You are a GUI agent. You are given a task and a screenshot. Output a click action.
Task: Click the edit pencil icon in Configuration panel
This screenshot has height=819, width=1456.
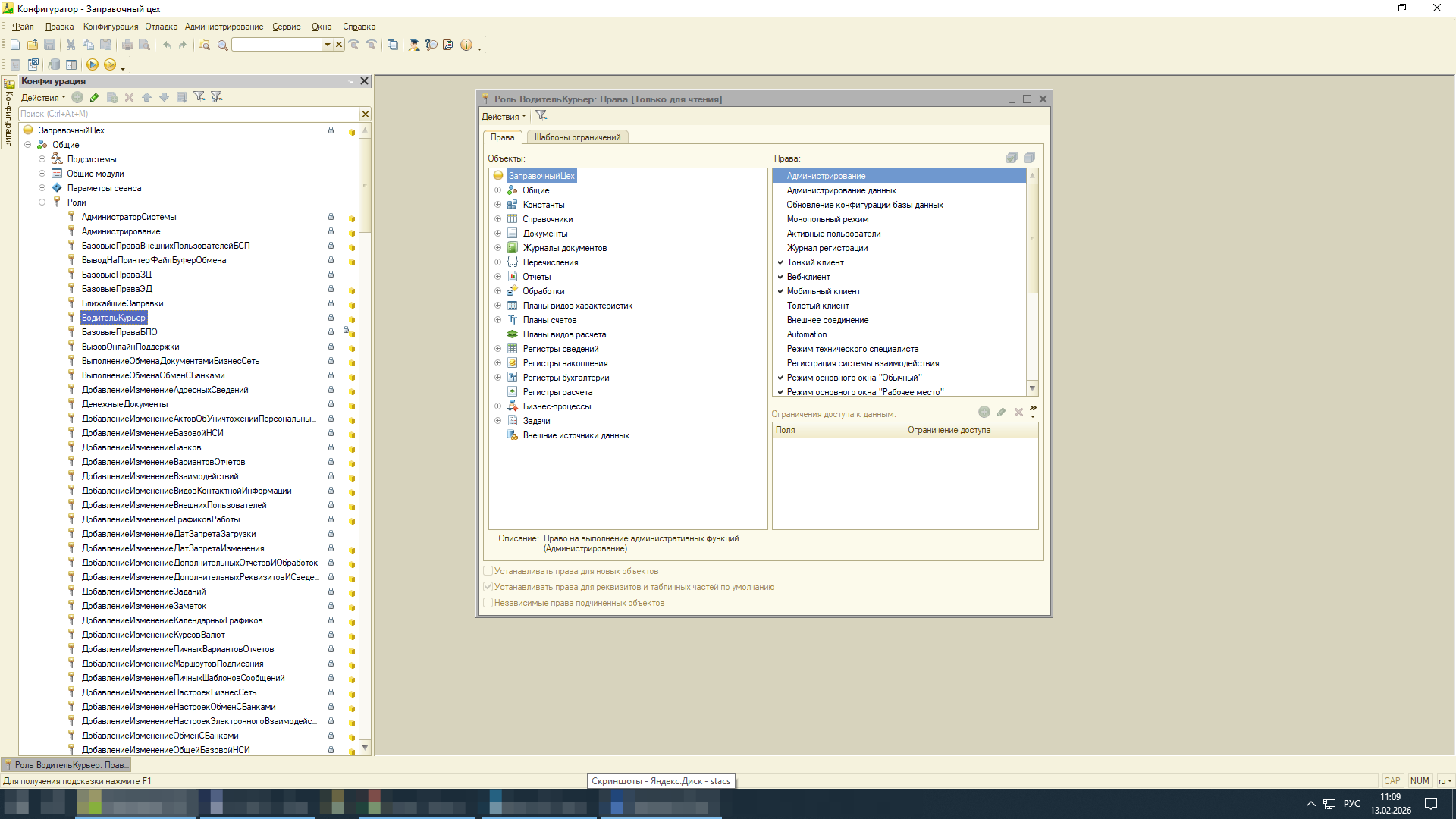click(x=95, y=97)
